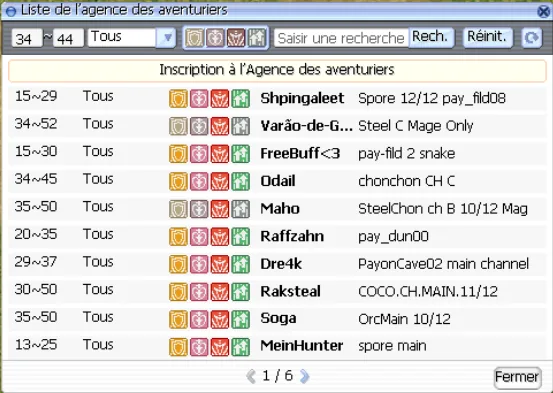Click memo spore main in MeinHunter row
This screenshot has height=393, width=553.
[x=392, y=346]
